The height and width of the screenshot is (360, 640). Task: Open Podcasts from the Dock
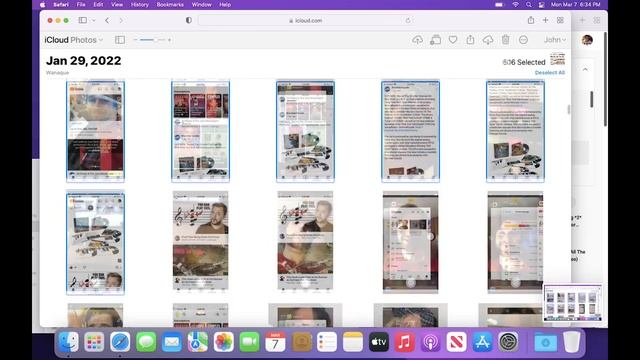tap(430, 342)
